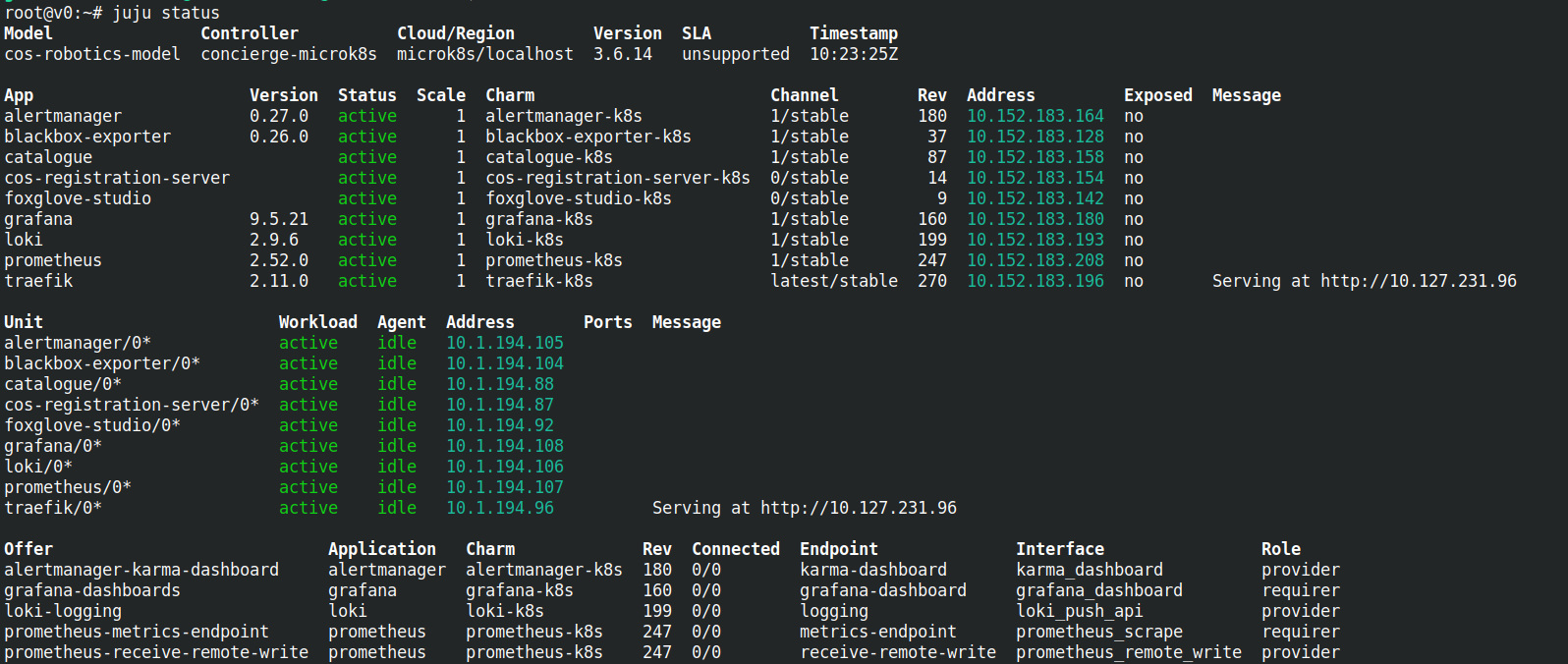Select the concierge-microk8s controller name
Image resolution: width=1568 pixels, height=664 pixels.
[288, 54]
